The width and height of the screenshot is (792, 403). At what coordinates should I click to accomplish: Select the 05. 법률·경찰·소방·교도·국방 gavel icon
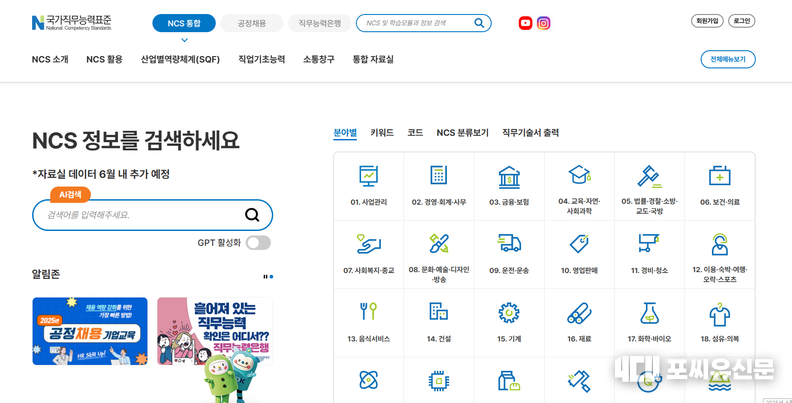coord(649,176)
